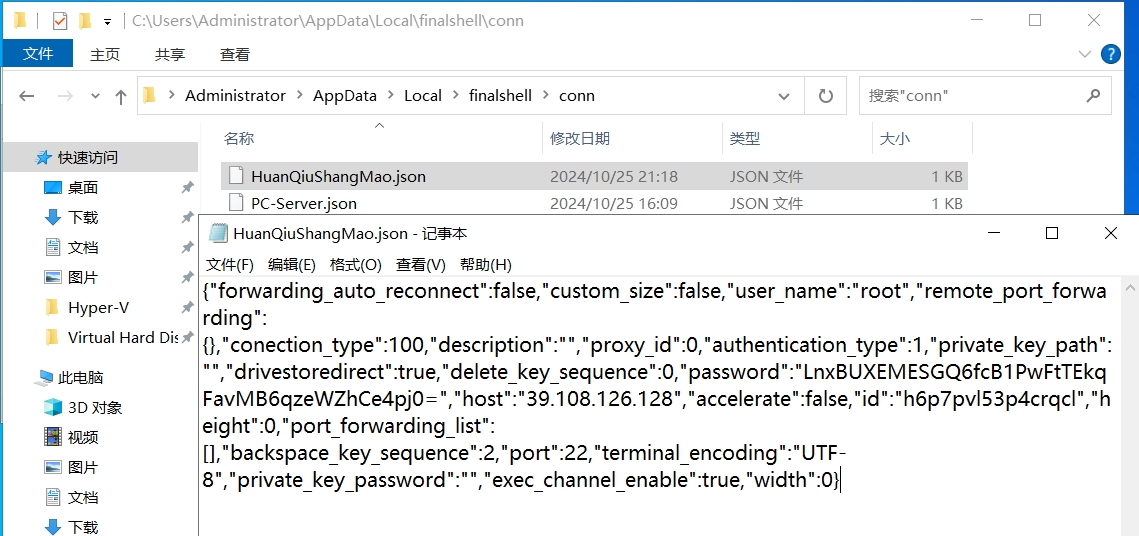Select 此电脑 in the navigation pane
The image size is (1139, 536).
[x=81, y=378]
